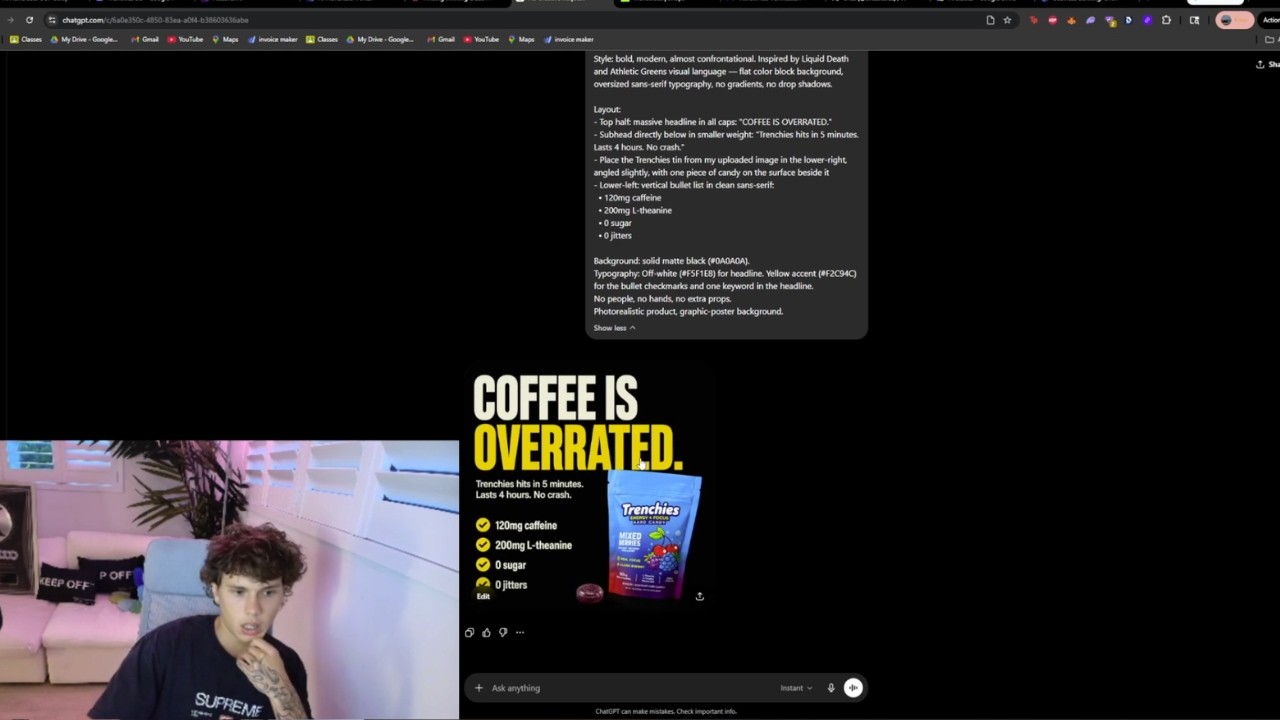This screenshot has width=1280, height=720.
Task: Open the rightmost YouTube bookmark
Action: click(481, 39)
